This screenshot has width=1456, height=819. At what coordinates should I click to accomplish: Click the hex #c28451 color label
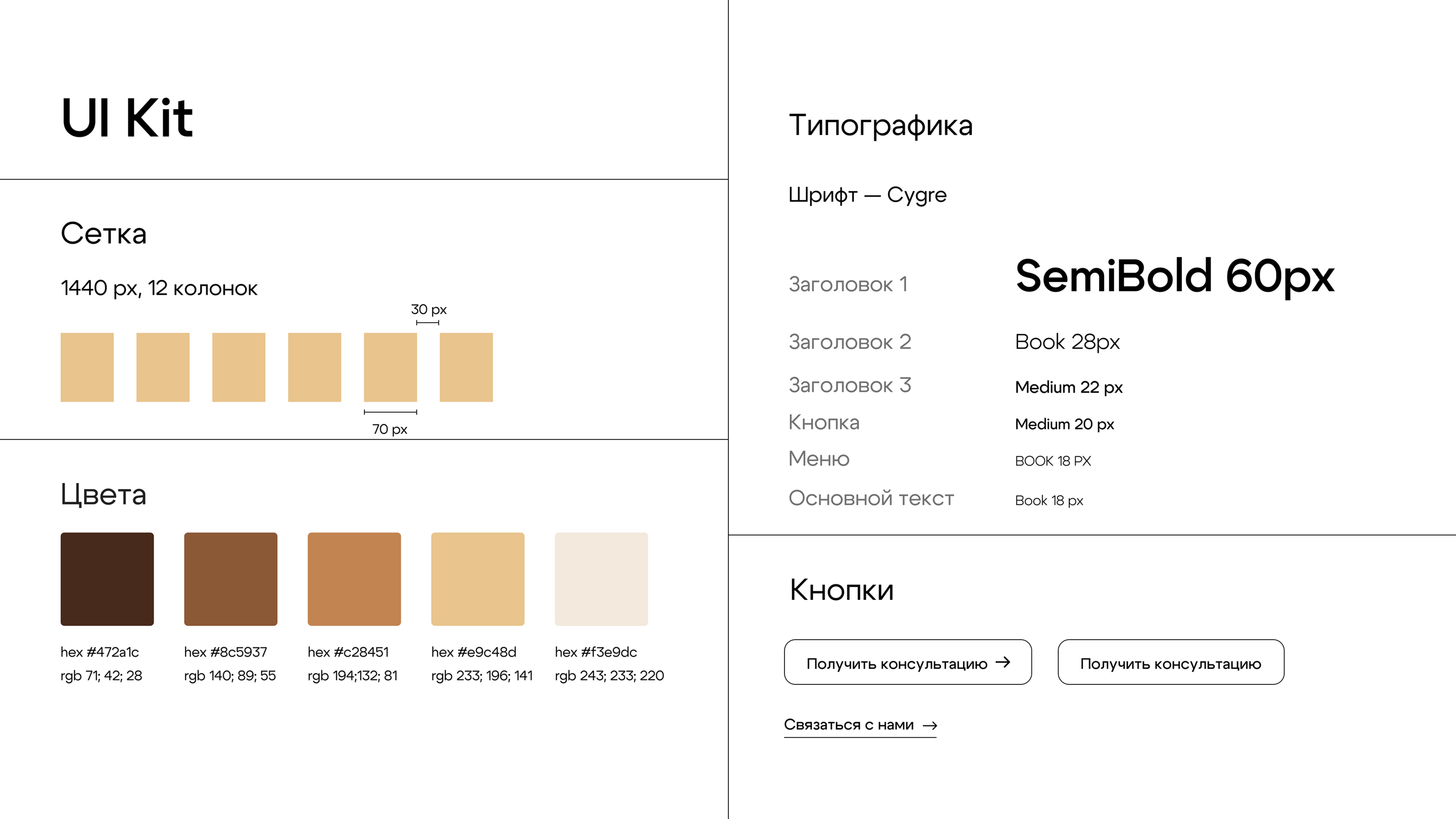click(348, 652)
